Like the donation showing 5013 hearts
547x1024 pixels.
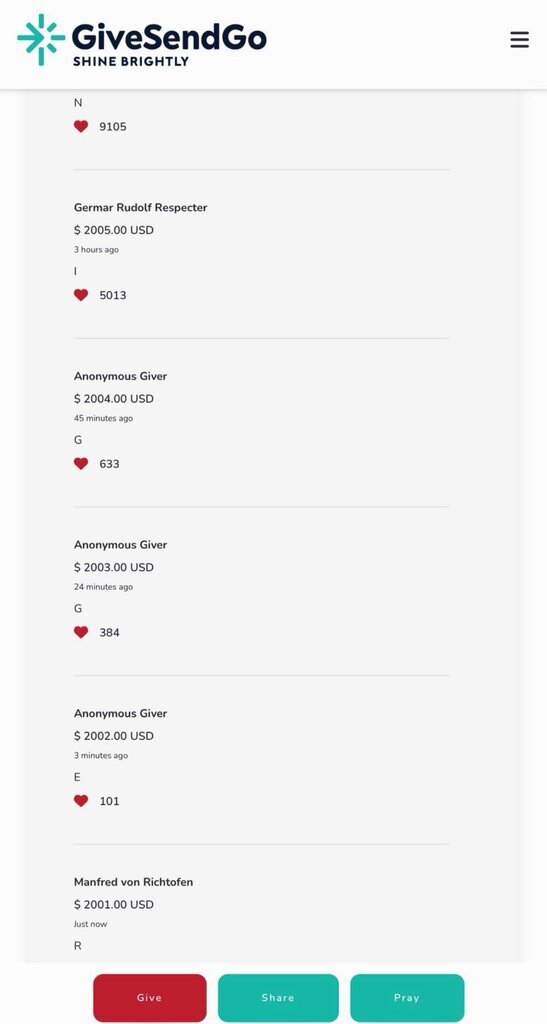click(x=81, y=295)
